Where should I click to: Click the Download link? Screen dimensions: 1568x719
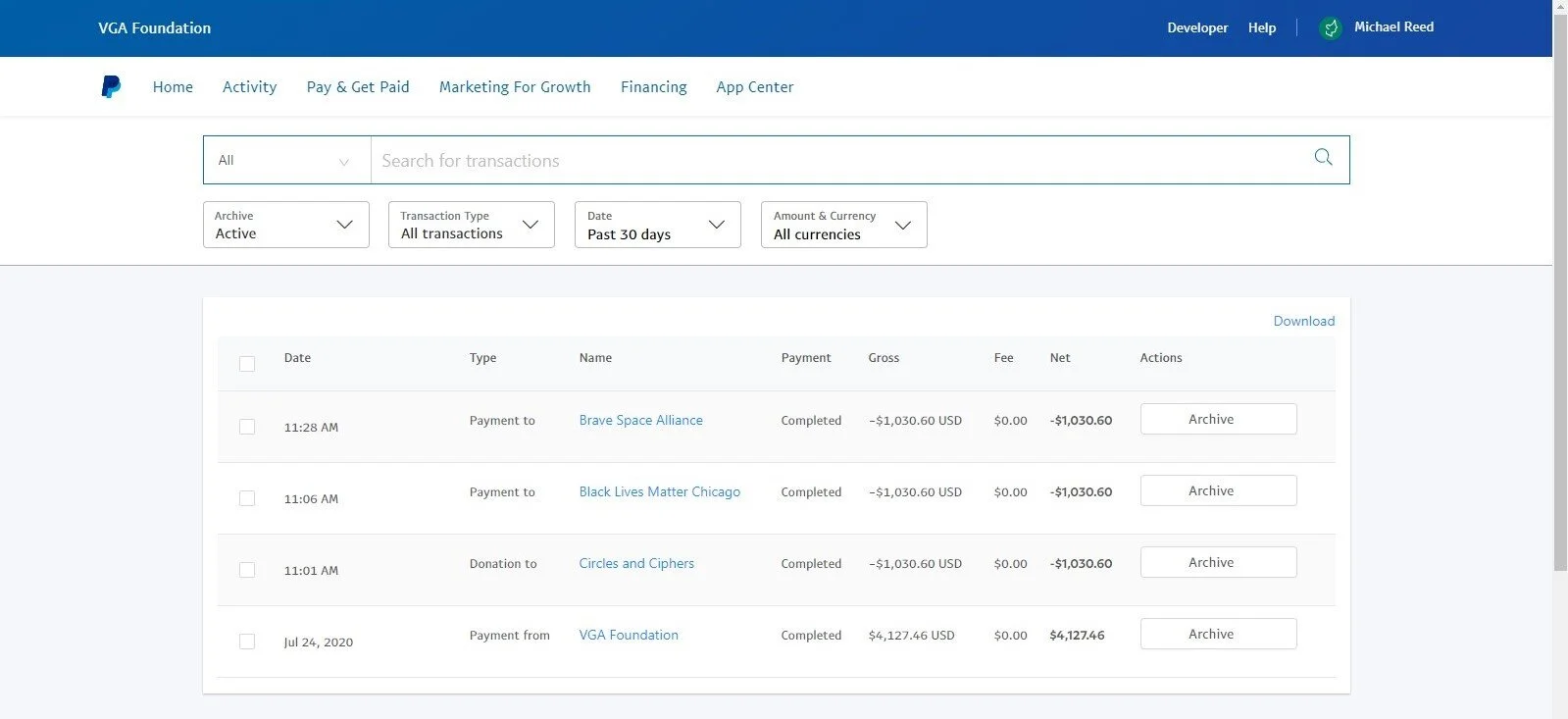(x=1304, y=321)
